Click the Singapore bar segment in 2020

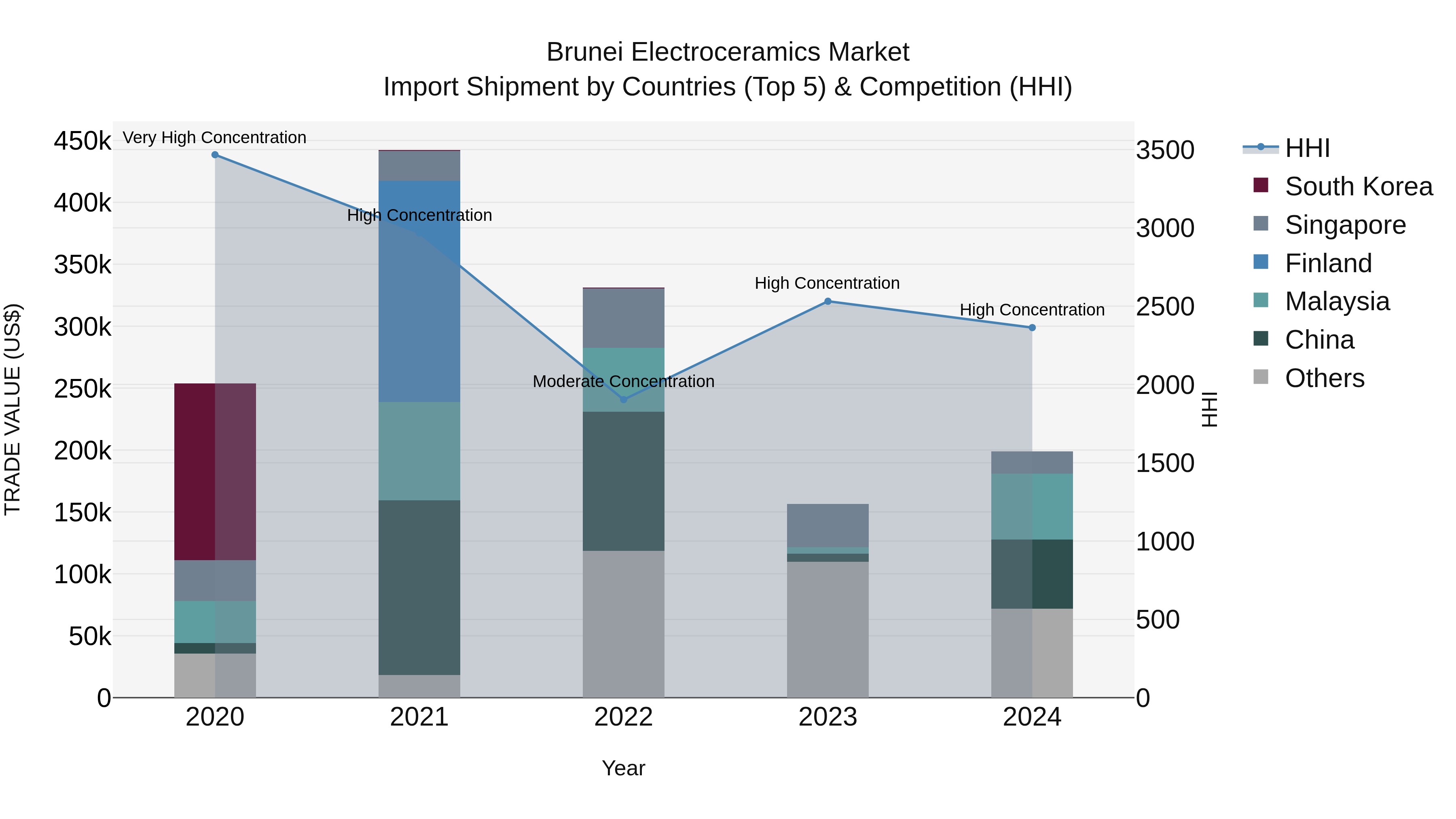(x=215, y=581)
